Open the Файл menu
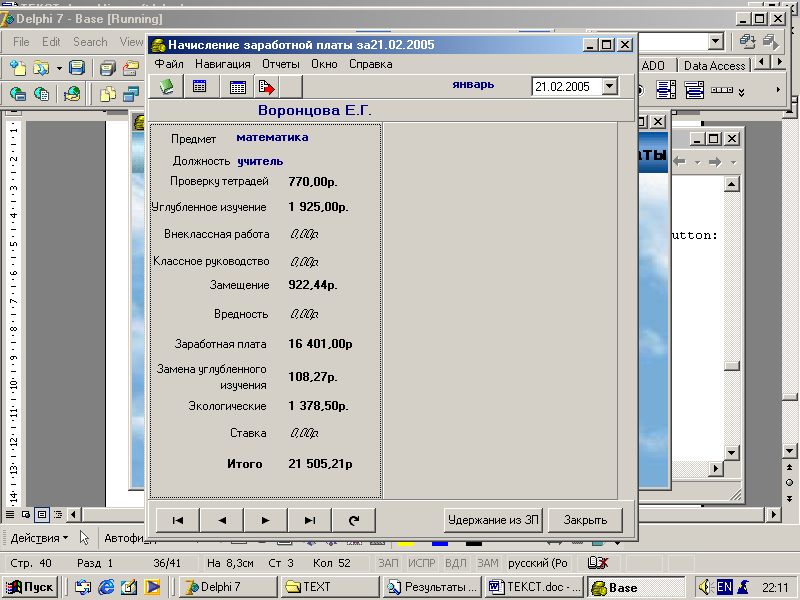The width and height of the screenshot is (800, 600). (x=169, y=64)
